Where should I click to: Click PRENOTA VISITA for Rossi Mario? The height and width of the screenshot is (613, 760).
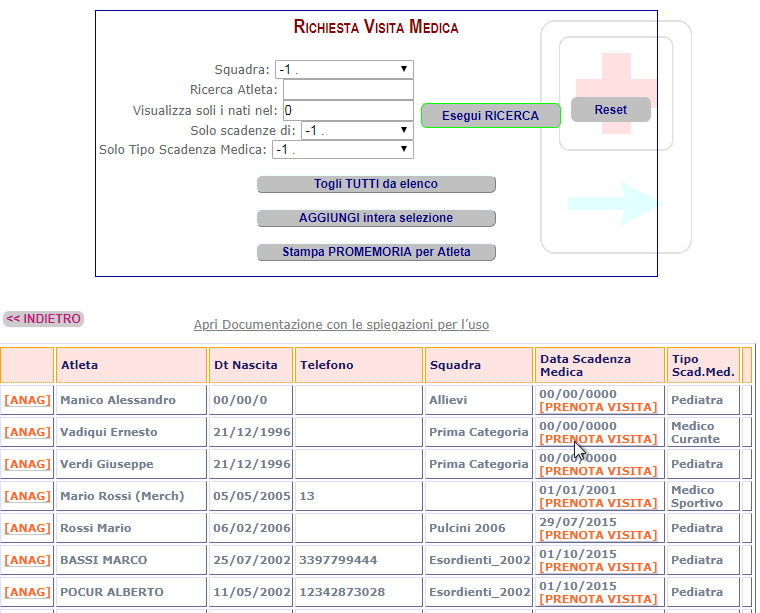(x=598, y=535)
